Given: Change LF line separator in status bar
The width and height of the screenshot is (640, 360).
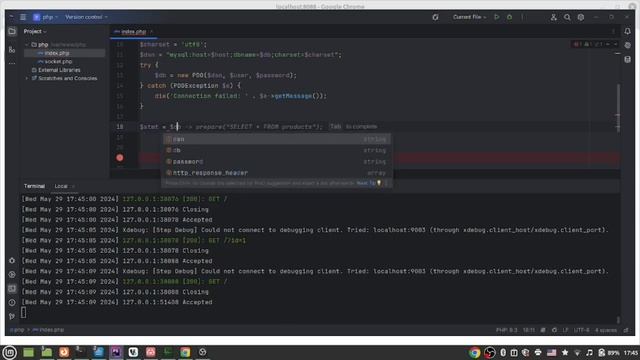Looking at the screenshot, I should coord(565,330).
